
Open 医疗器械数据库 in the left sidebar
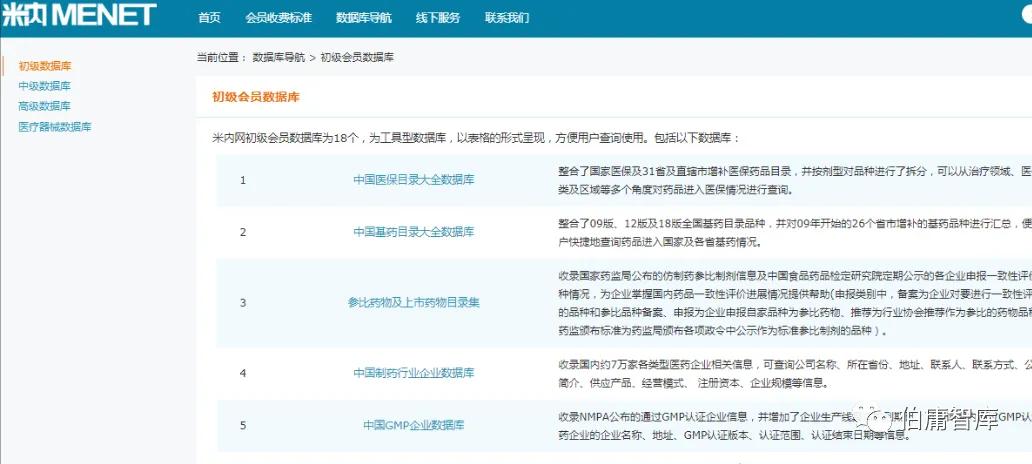pos(55,127)
